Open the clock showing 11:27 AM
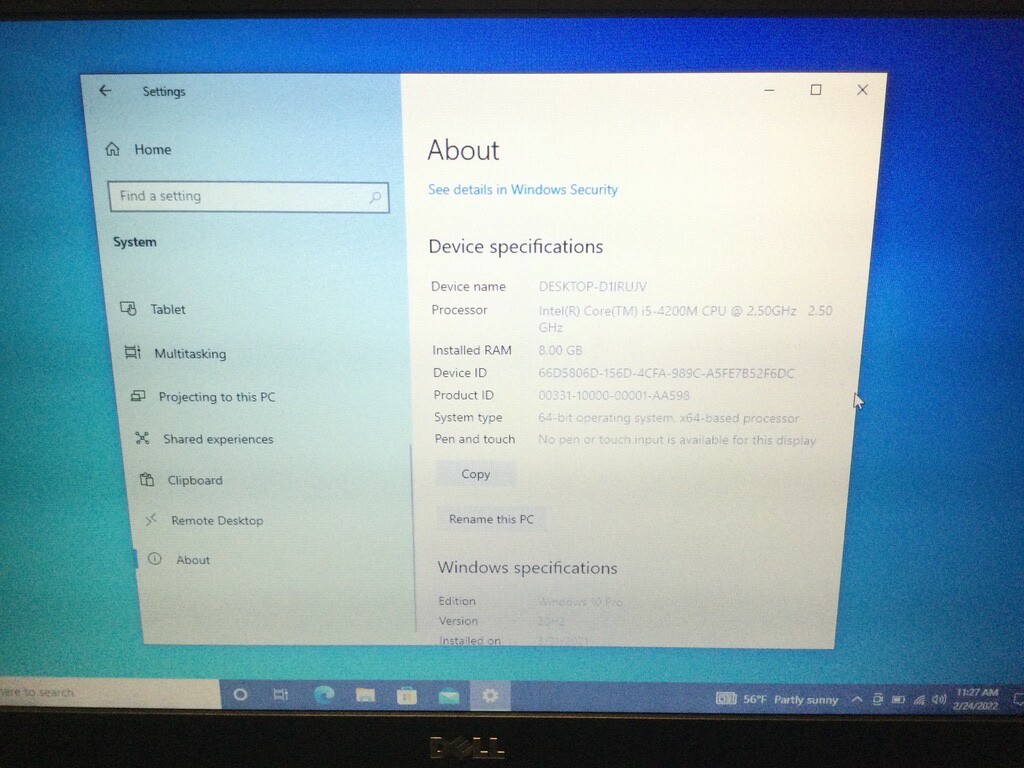This screenshot has height=768, width=1024. coord(976,699)
